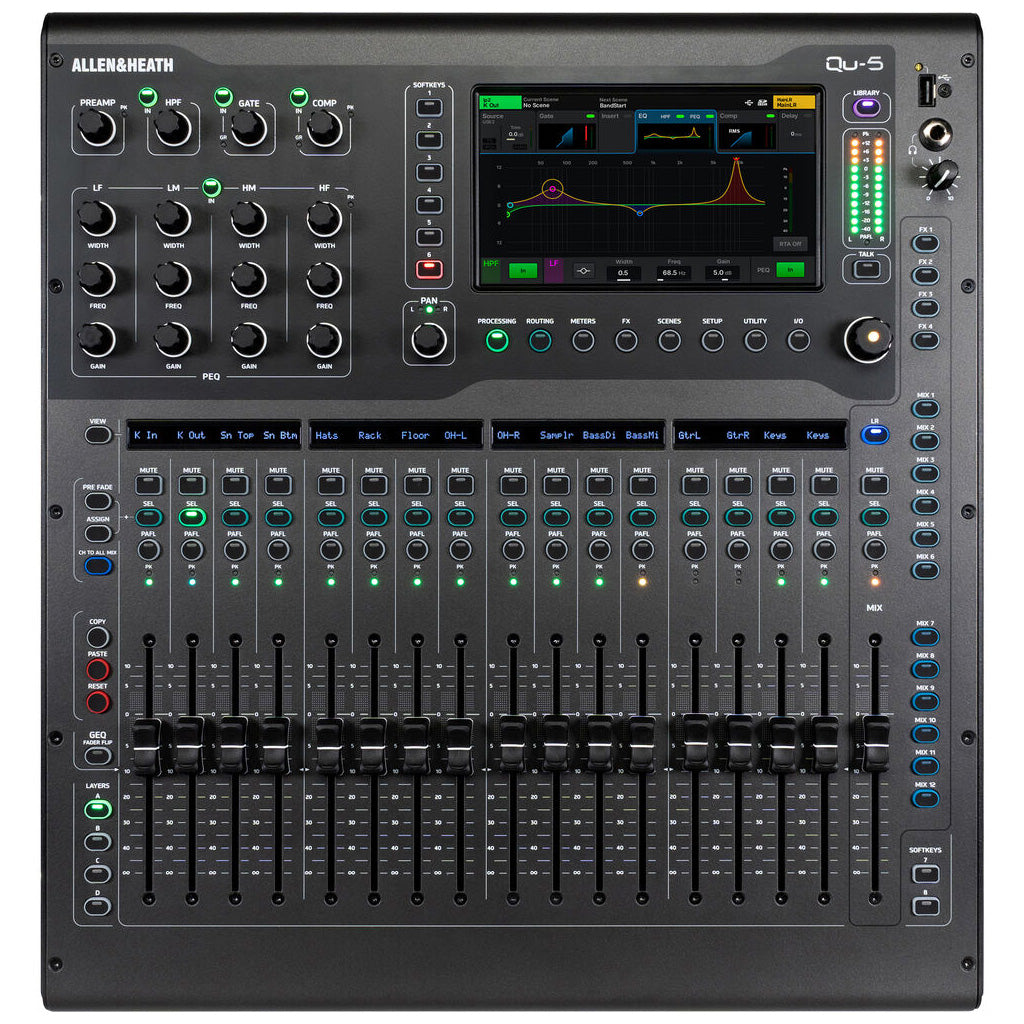
Task: Click the GtrR channel fader
Action: tap(738, 742)
